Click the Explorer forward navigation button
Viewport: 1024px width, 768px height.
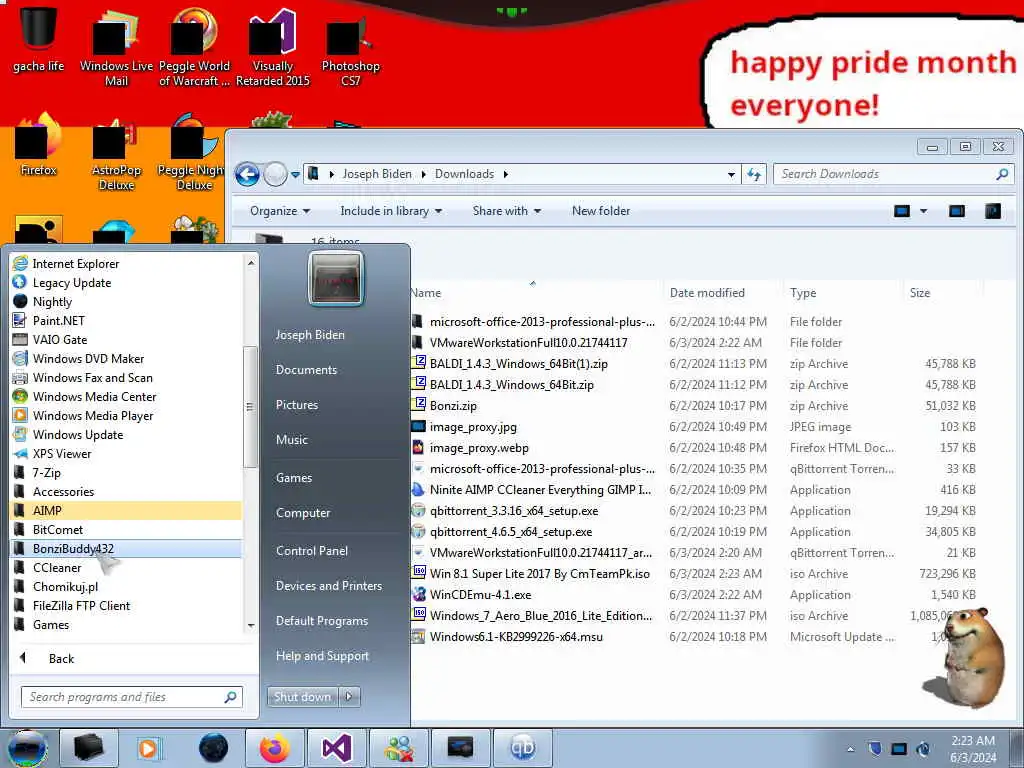pos(276,174)
